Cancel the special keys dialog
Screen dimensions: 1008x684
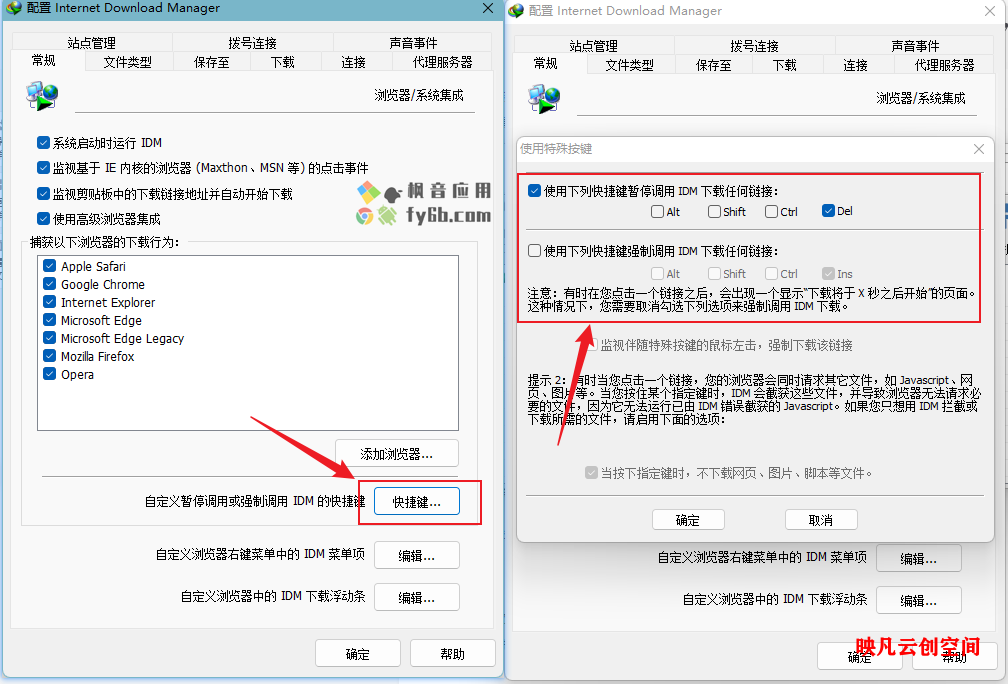820,519
